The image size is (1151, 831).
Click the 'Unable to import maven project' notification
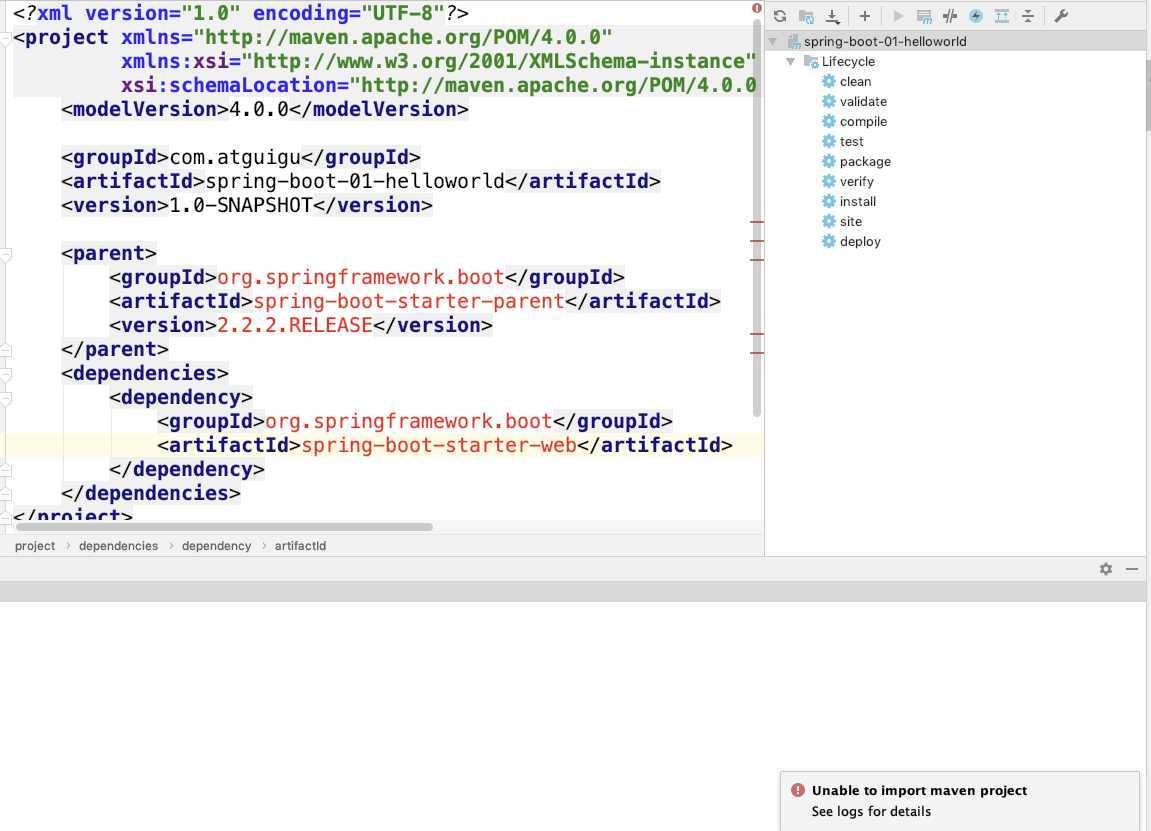point(959,800)
